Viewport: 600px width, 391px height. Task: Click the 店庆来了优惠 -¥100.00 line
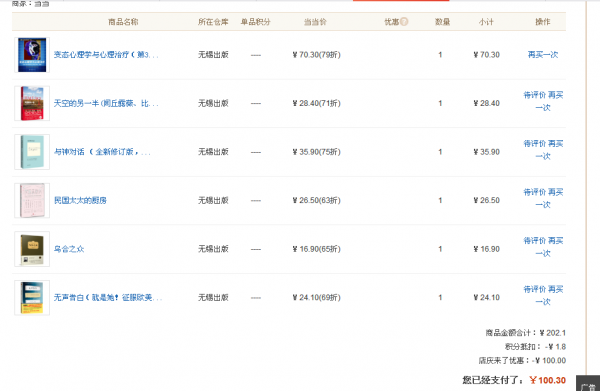point(522,360)
